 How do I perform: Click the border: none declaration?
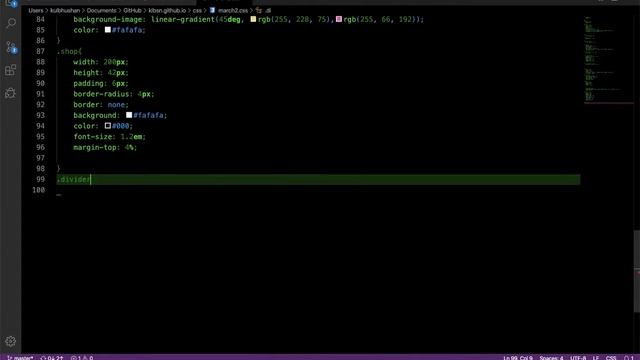(x=101, y=104)
